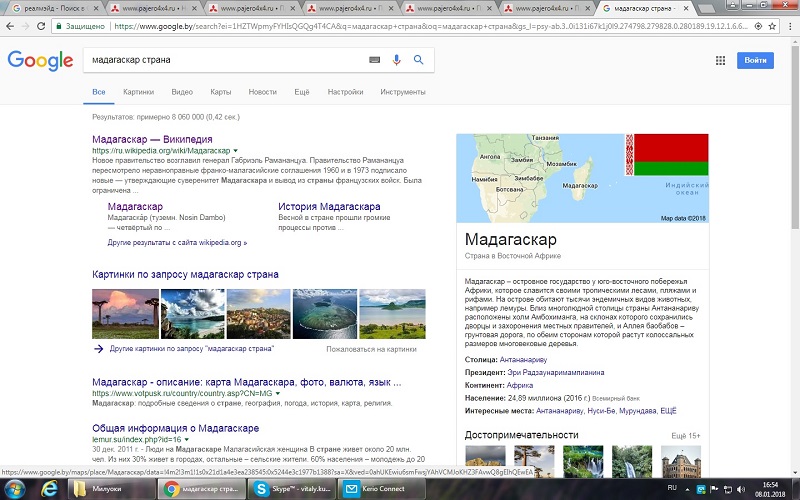This screenshot has width=800, height=500.
Task: Click the magnifying glass search button
Action: pyautogui.click(x=419, y=60)
